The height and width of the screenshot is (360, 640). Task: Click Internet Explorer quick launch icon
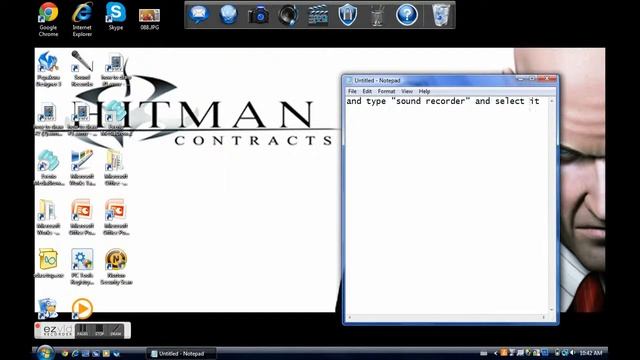pyautogui.click(x=75, y=353)
